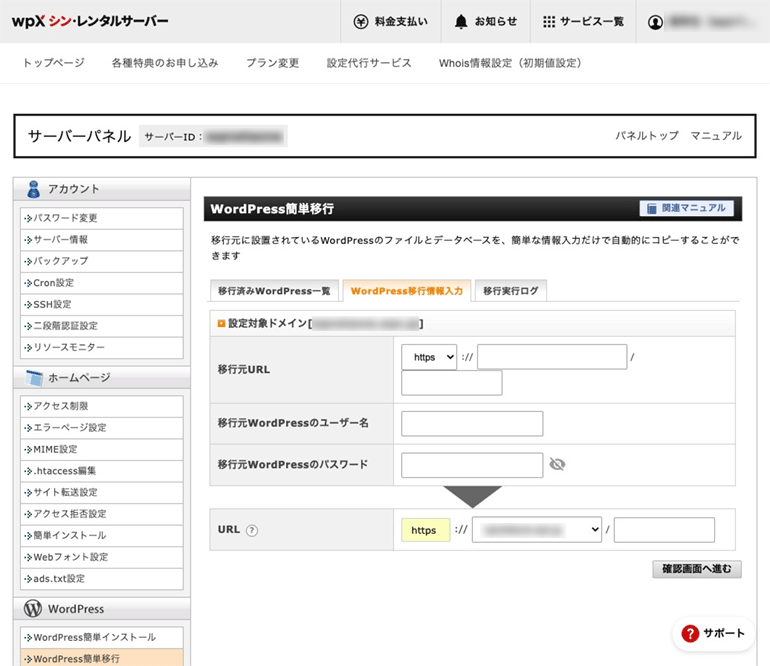Open Whois情報設定（初期値設定） menu item
Viewport: 770px width, 666px height.
coord(510,63)
